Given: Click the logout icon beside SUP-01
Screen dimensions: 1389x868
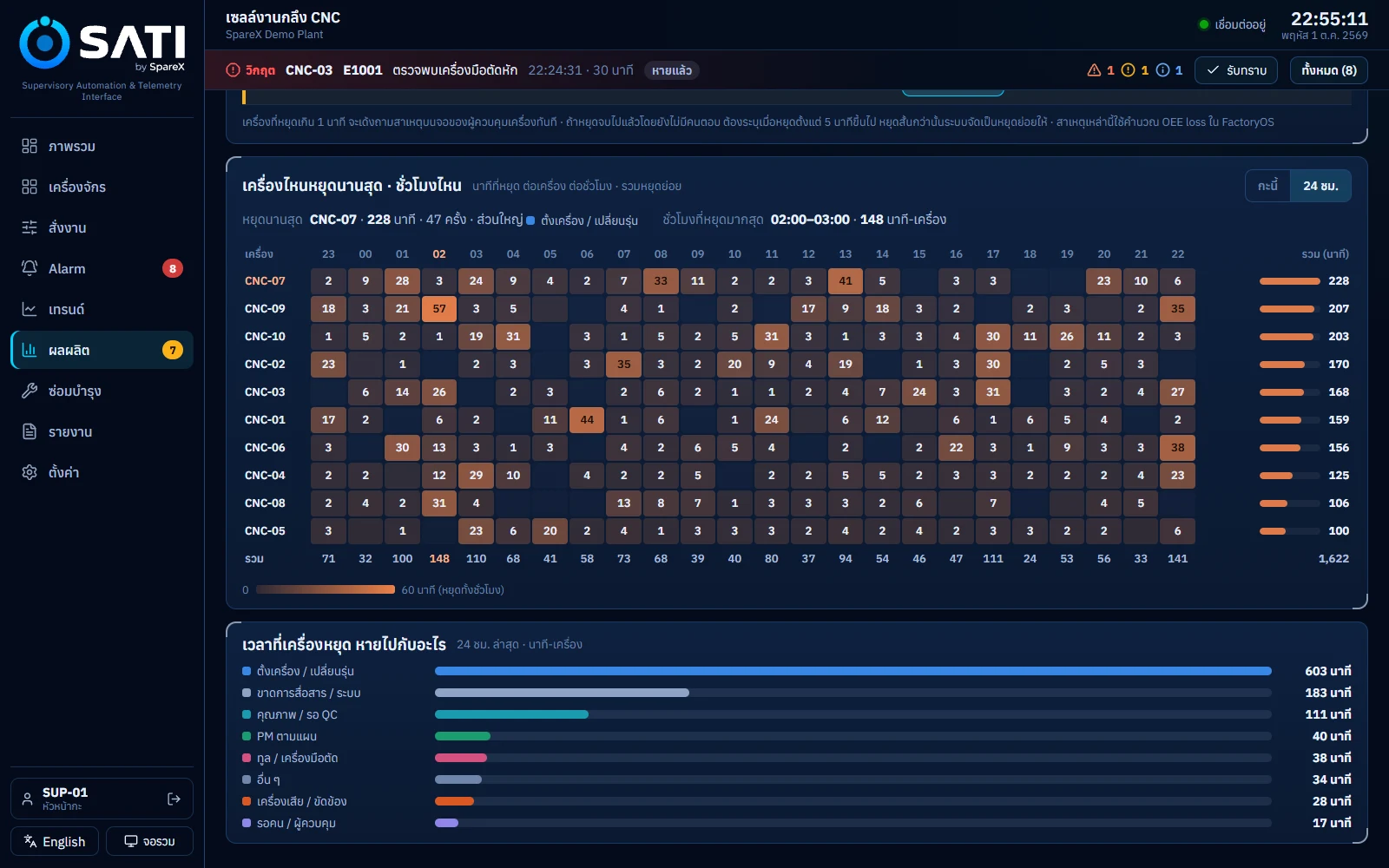Looking at the screenshot, I should pos(174,799).
